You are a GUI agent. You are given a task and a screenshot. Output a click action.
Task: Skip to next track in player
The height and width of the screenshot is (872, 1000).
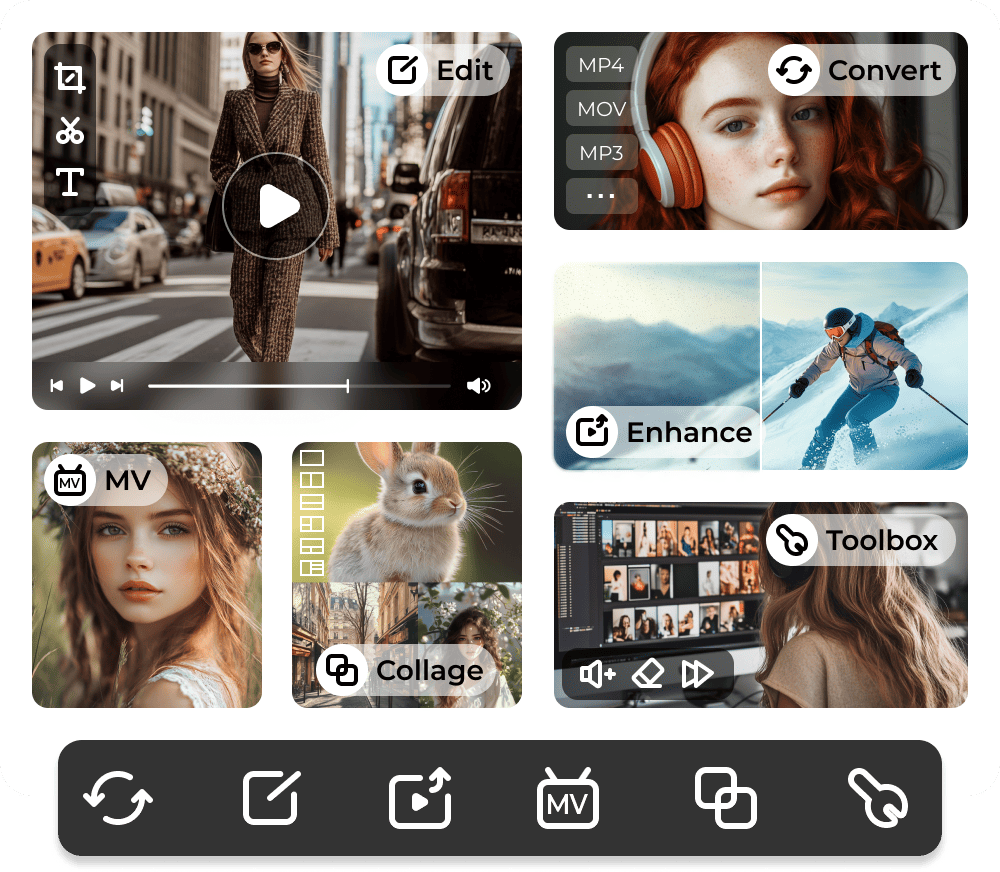click(x=117, y=385)
